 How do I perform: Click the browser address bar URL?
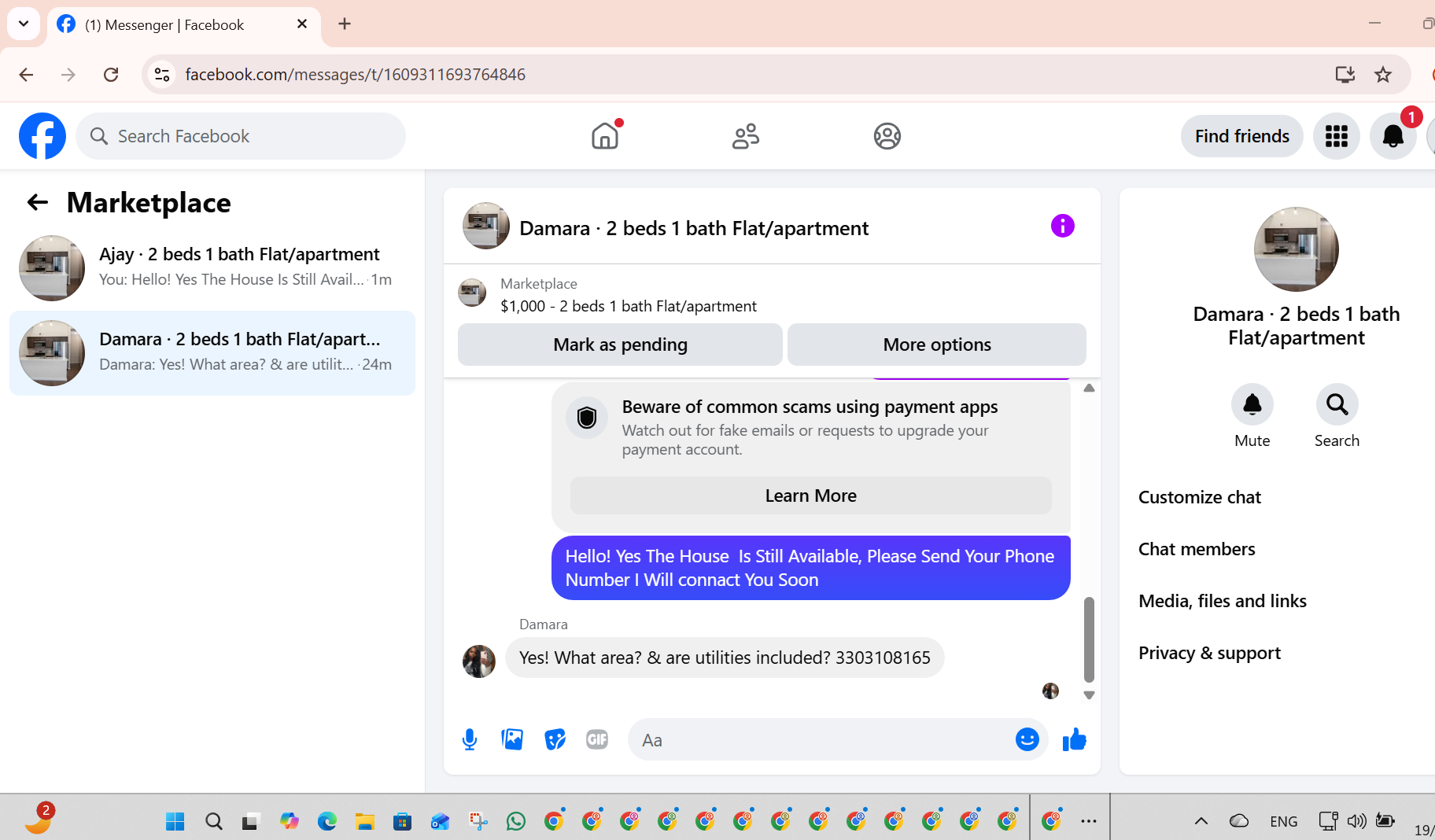coord(355,75)
